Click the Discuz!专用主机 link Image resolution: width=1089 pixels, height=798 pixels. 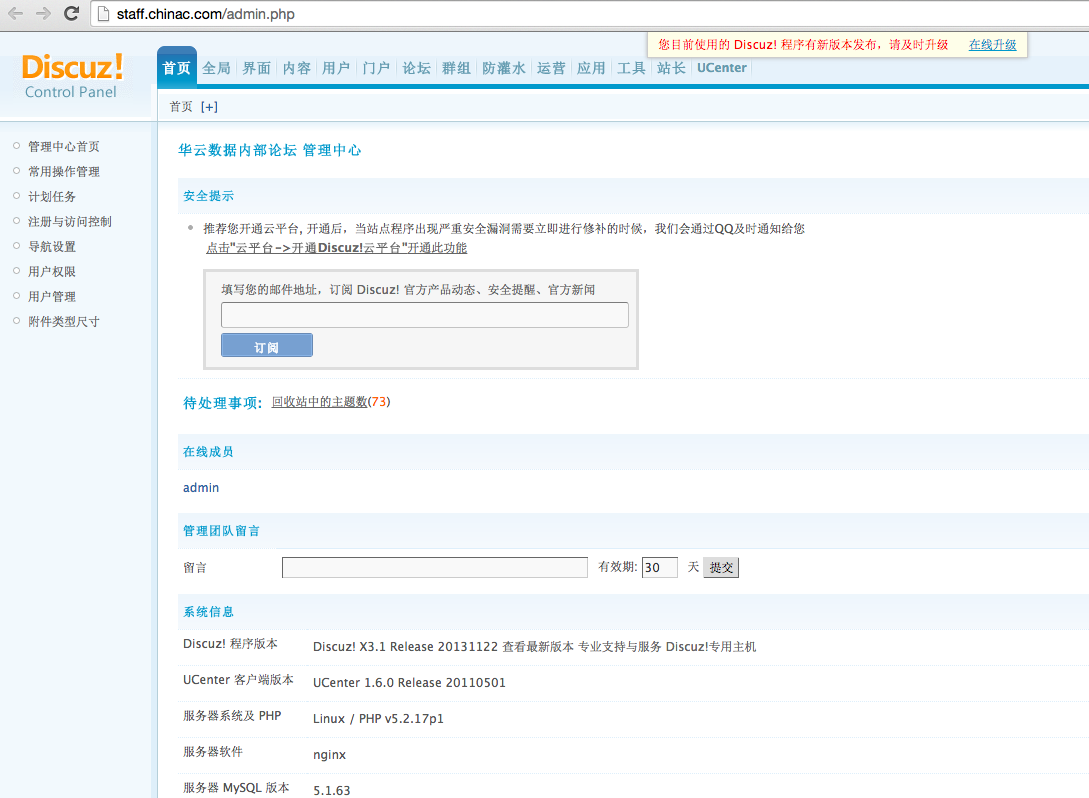click(711, 647)
